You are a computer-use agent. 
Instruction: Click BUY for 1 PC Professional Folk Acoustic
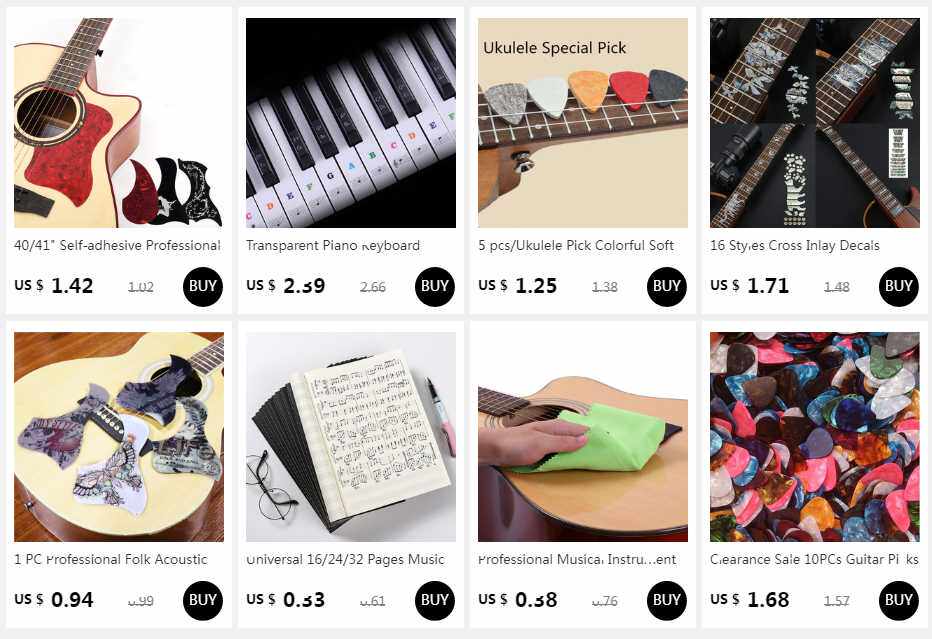click(x=203, y=600)
